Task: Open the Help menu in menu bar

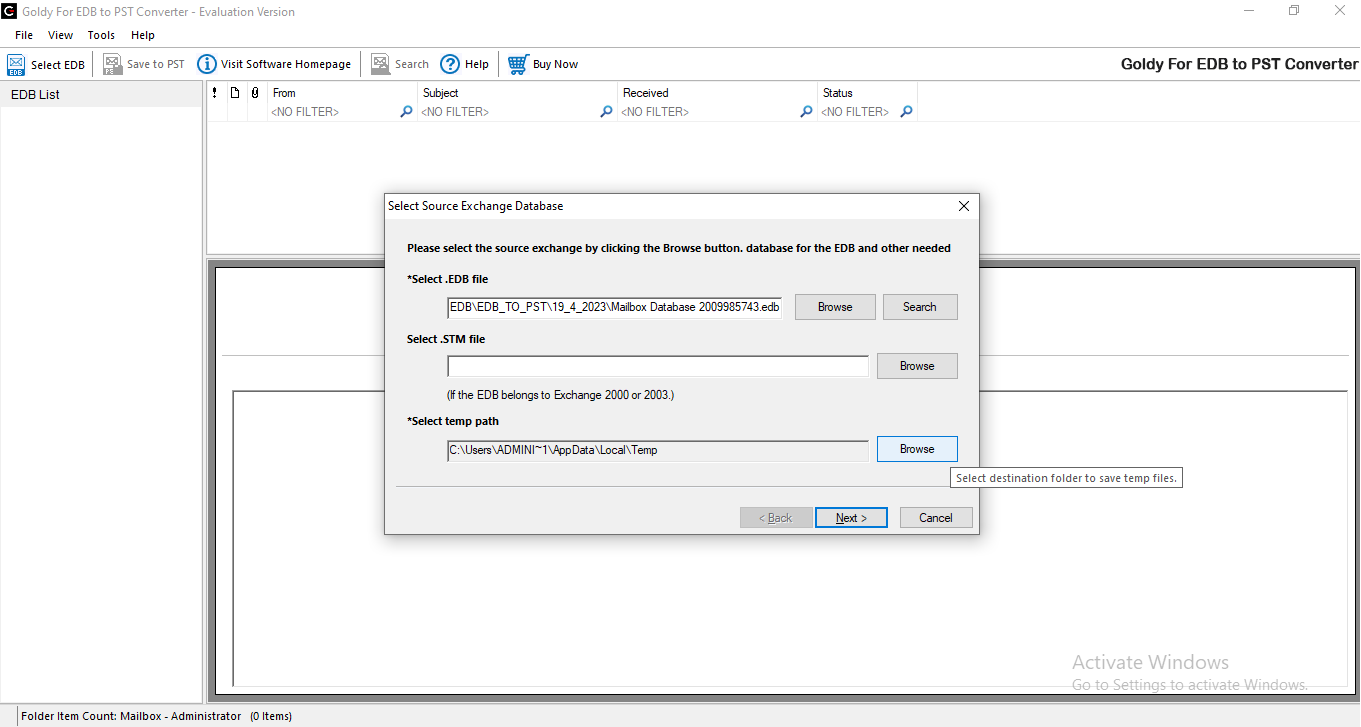Action: click(143, 35)
